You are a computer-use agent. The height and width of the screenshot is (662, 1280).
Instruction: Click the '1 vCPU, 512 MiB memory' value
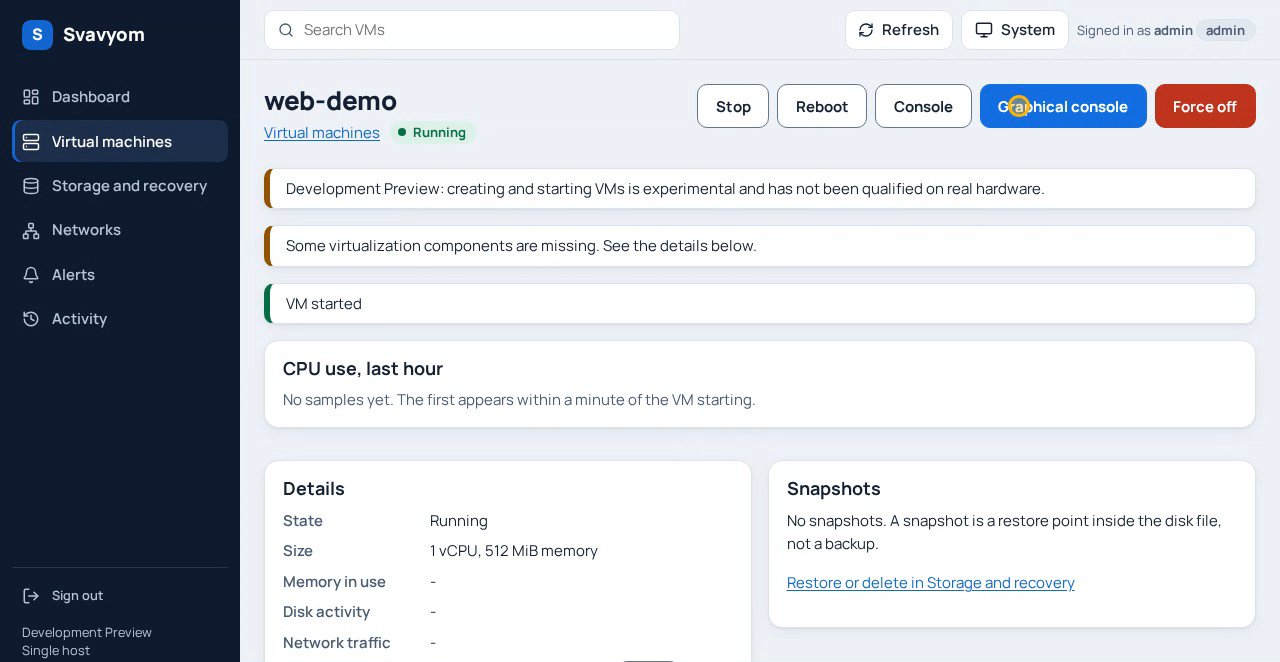(514, 551)
